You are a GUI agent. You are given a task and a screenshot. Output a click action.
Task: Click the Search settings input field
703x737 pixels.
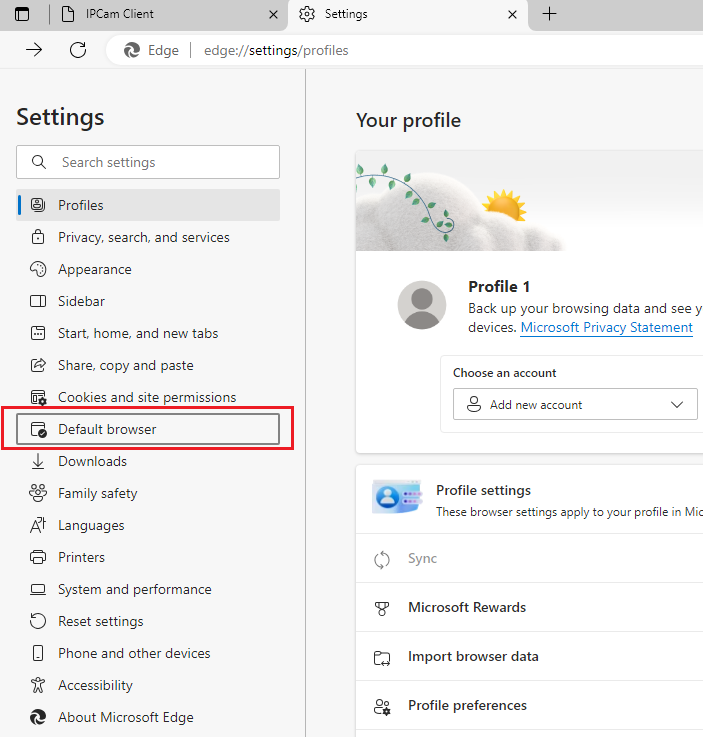coord(160,162)
